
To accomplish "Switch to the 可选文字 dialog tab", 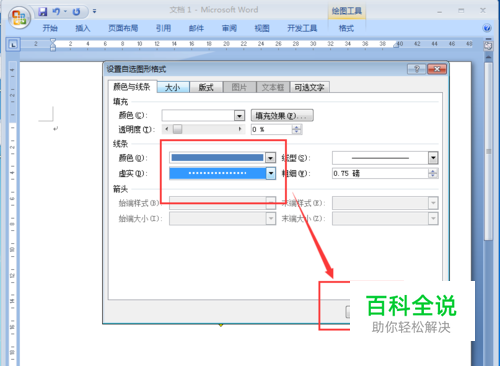I will 310,87.
